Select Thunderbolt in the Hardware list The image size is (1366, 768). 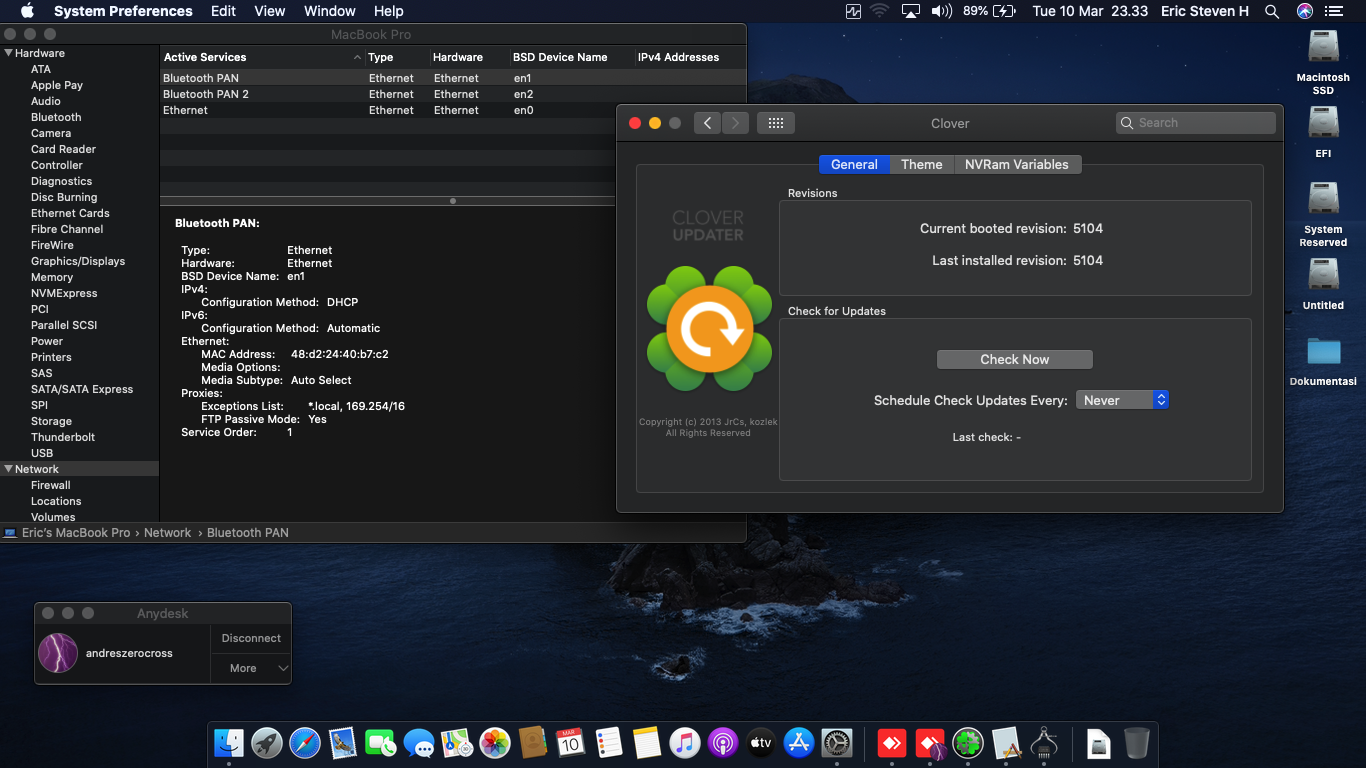(x=63, y=437)
